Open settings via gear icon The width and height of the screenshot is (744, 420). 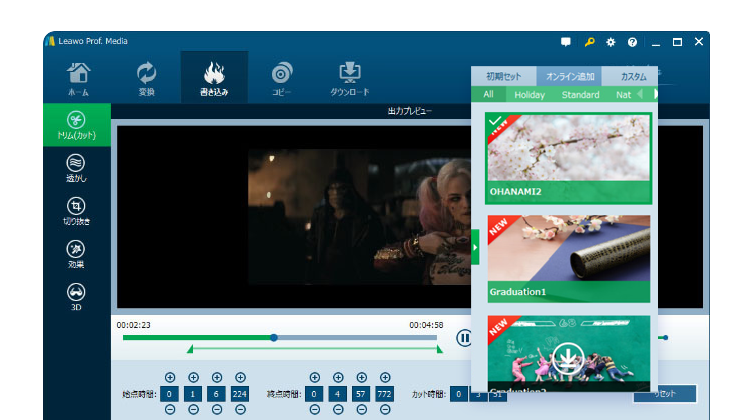pos(611,42)
